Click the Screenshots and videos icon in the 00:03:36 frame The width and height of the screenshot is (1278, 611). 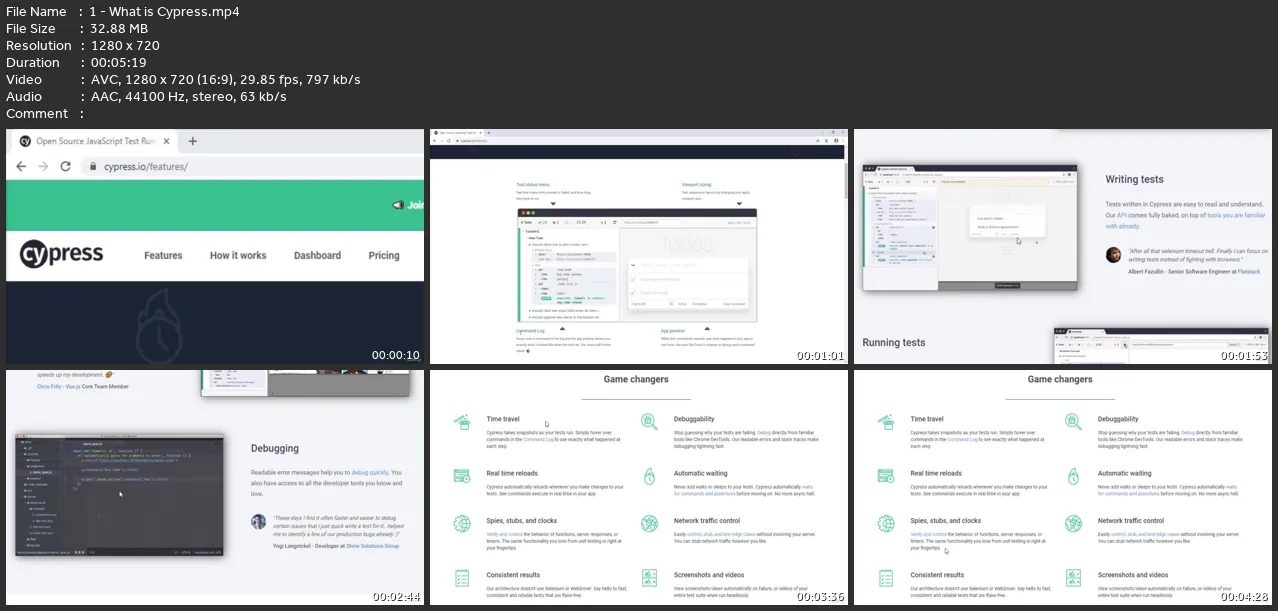point(649,578)
